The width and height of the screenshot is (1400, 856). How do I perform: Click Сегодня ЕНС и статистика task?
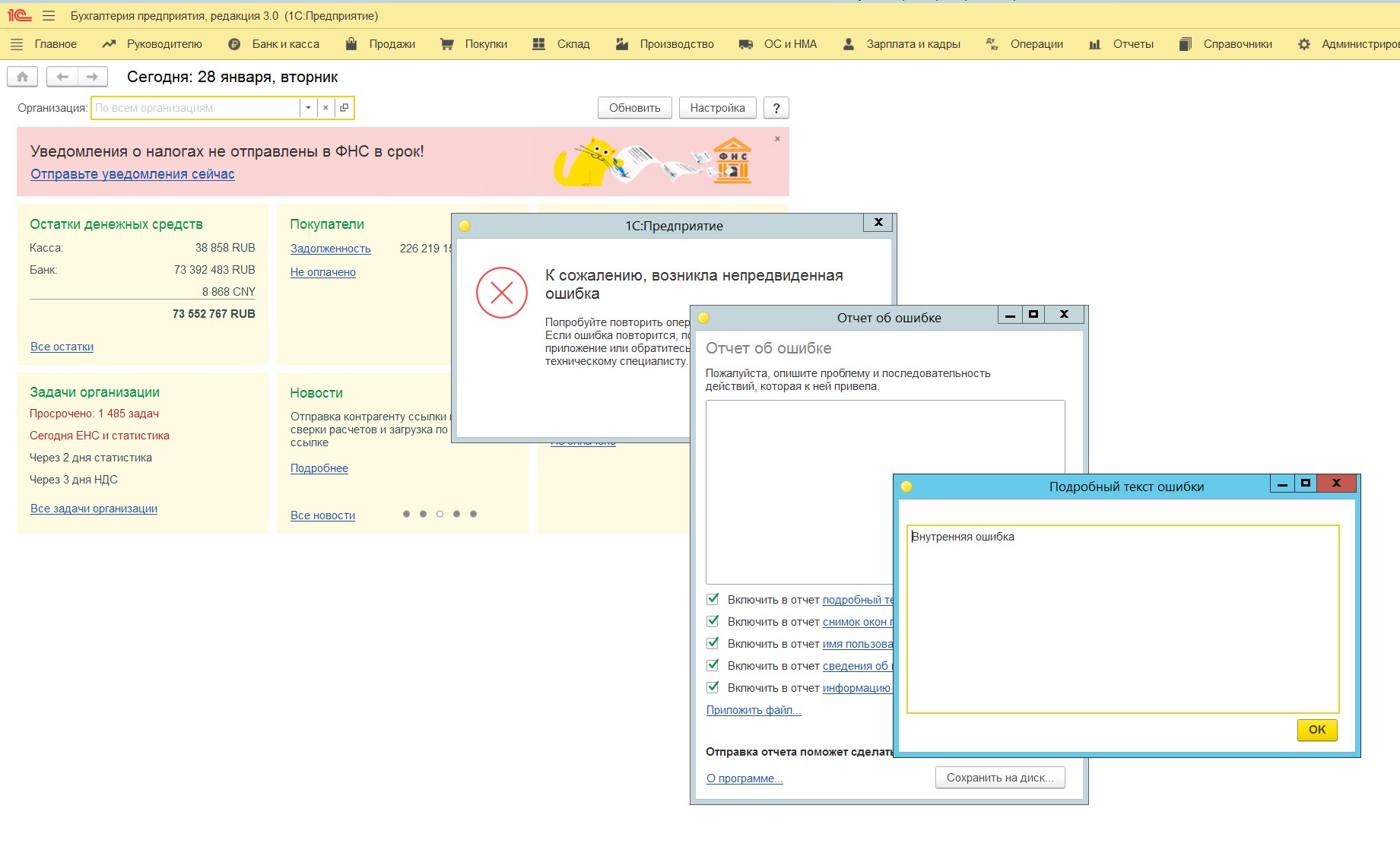100,436
